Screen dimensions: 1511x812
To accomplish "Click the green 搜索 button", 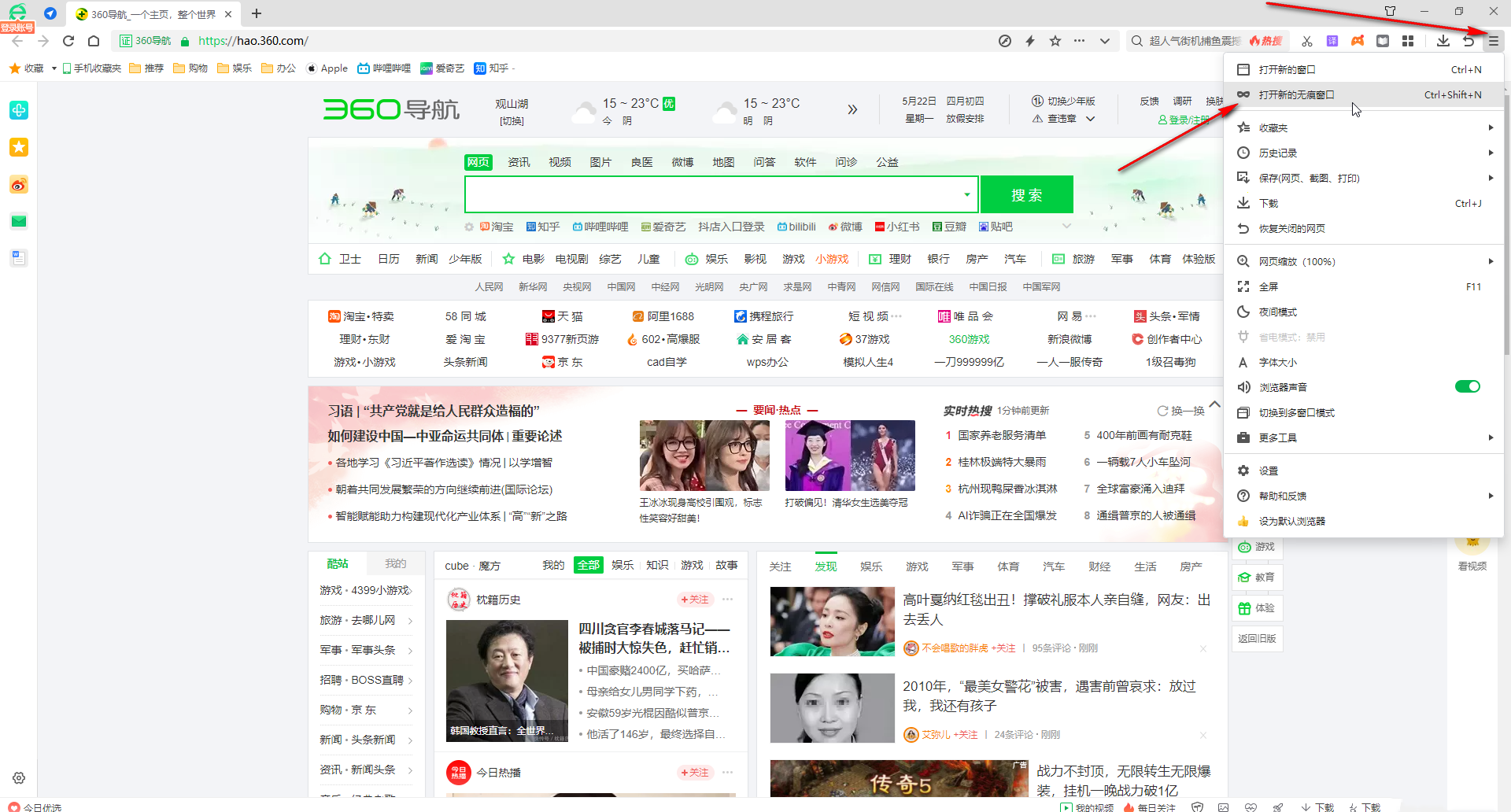I will click(1027, 194).
